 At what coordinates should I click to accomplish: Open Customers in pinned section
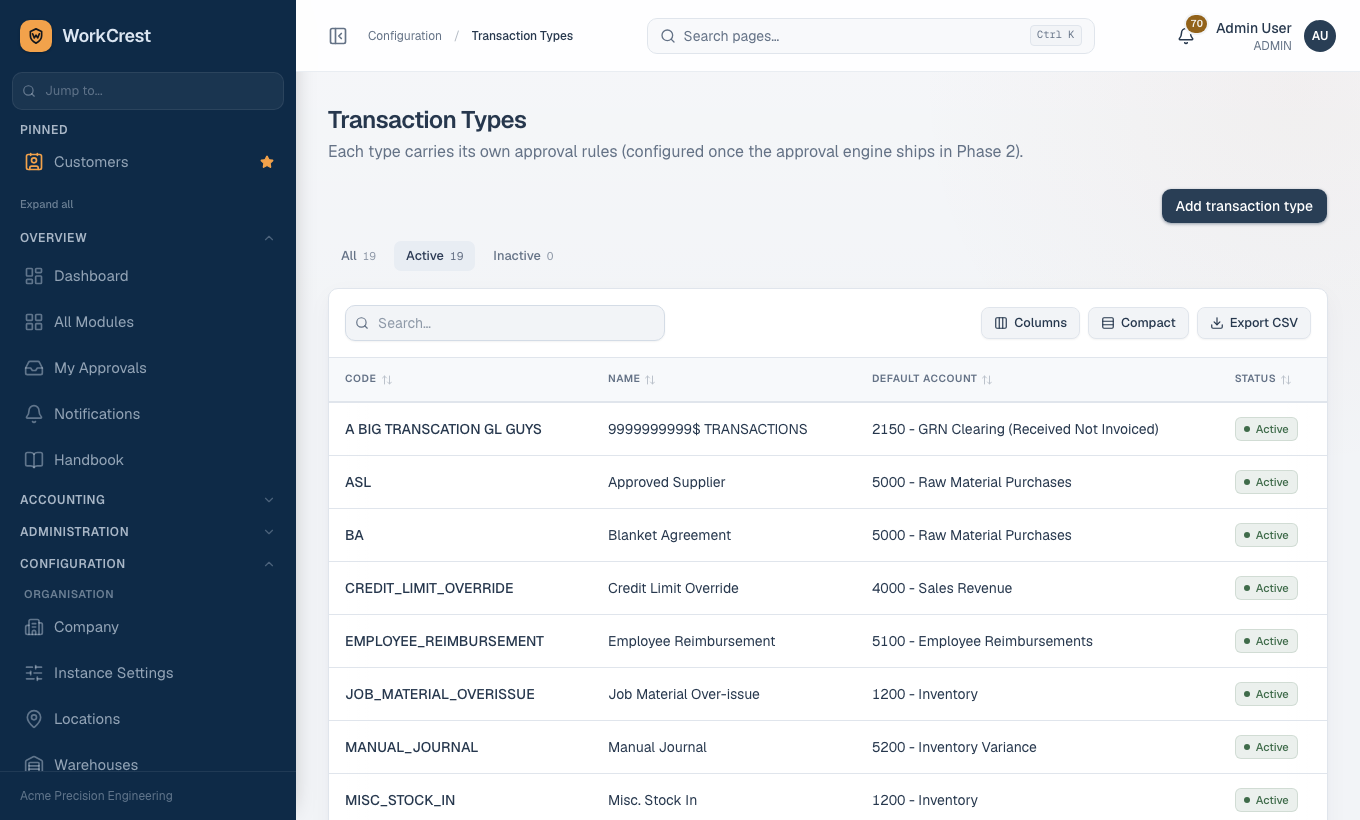tap(148, 162)
